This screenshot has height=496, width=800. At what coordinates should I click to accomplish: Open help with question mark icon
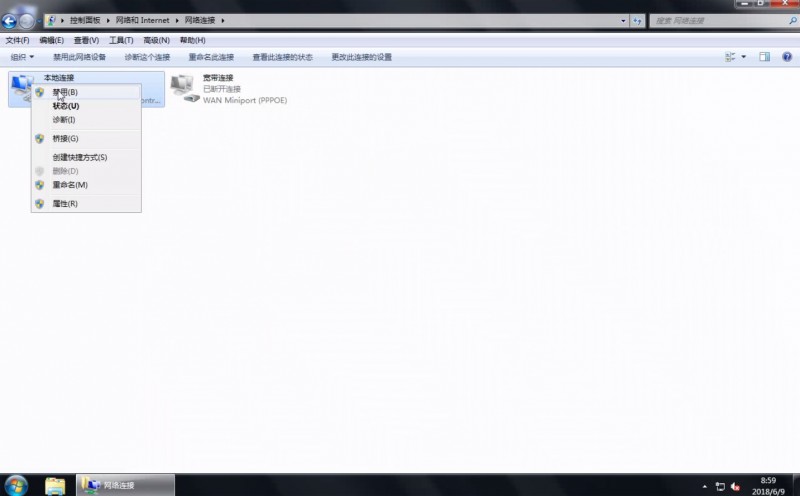click(x=787, y=57)
